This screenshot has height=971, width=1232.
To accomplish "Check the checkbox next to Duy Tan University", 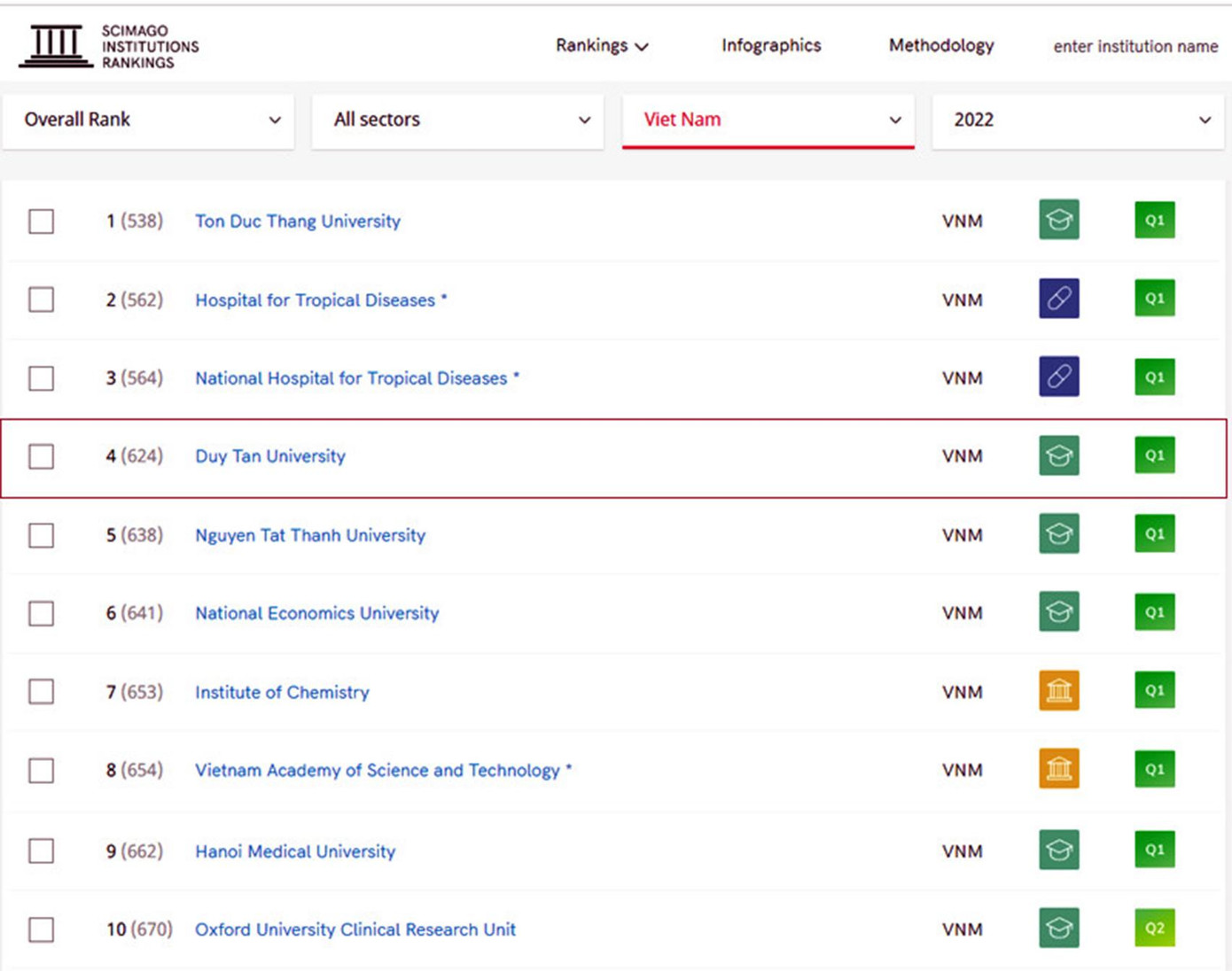I will click(41, 456).
